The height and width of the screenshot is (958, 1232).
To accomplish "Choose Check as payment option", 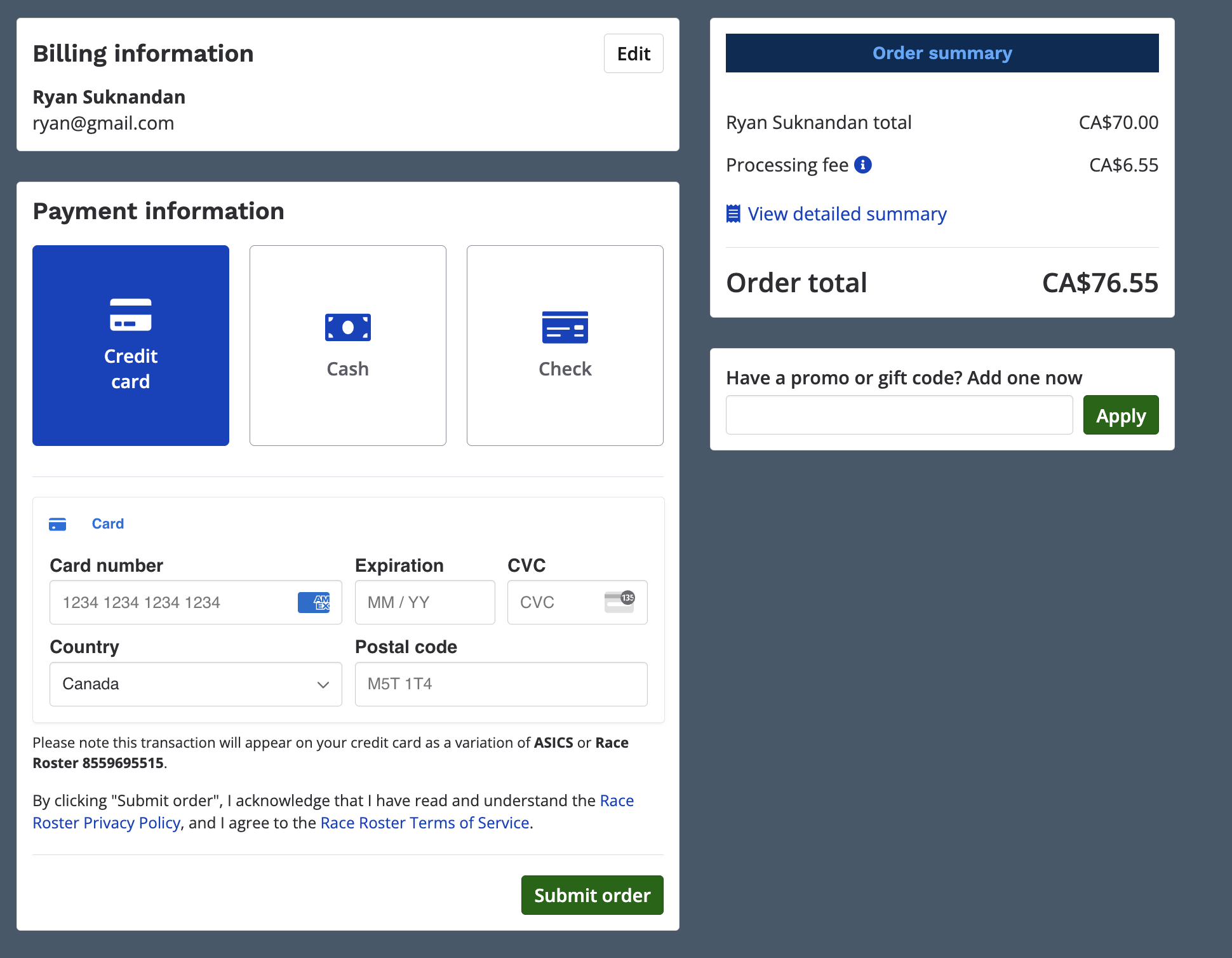I will [565, 346].
